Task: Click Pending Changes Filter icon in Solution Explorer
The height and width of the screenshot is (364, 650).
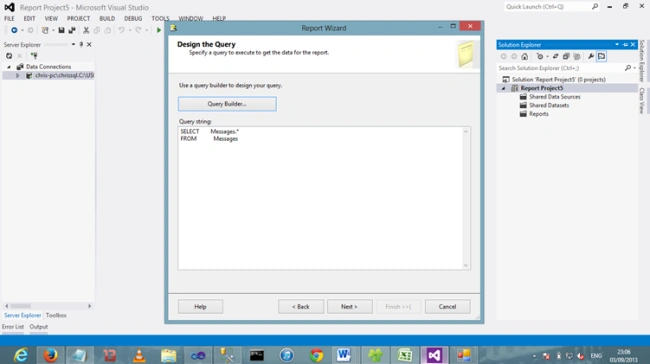Action: click(539, 56)
